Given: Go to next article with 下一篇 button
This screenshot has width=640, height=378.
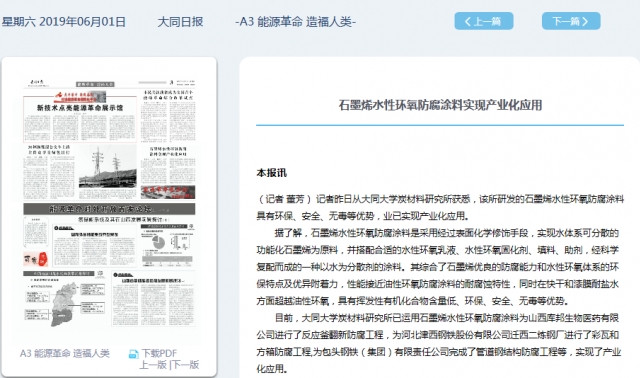Looking at the screenshot, I should pos(571,21).
